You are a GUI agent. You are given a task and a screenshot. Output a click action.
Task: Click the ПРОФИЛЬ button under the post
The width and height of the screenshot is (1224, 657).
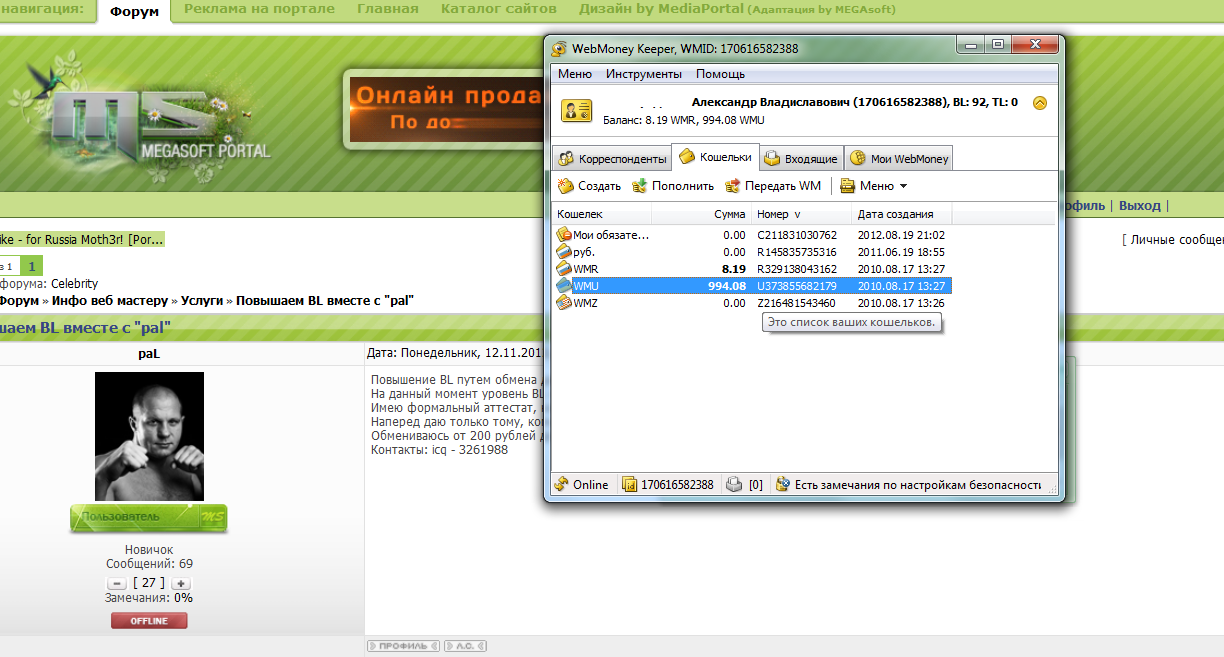(x=403, y=646)
